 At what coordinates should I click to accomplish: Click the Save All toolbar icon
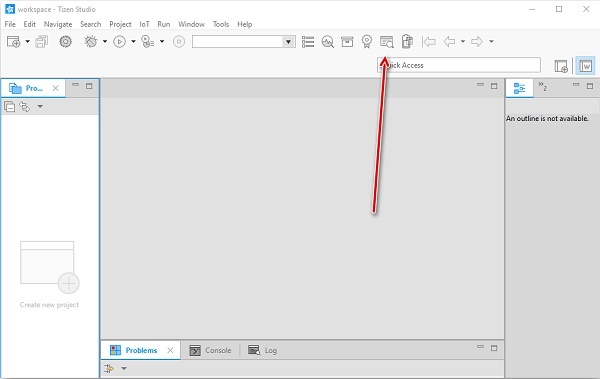point(42,41)
